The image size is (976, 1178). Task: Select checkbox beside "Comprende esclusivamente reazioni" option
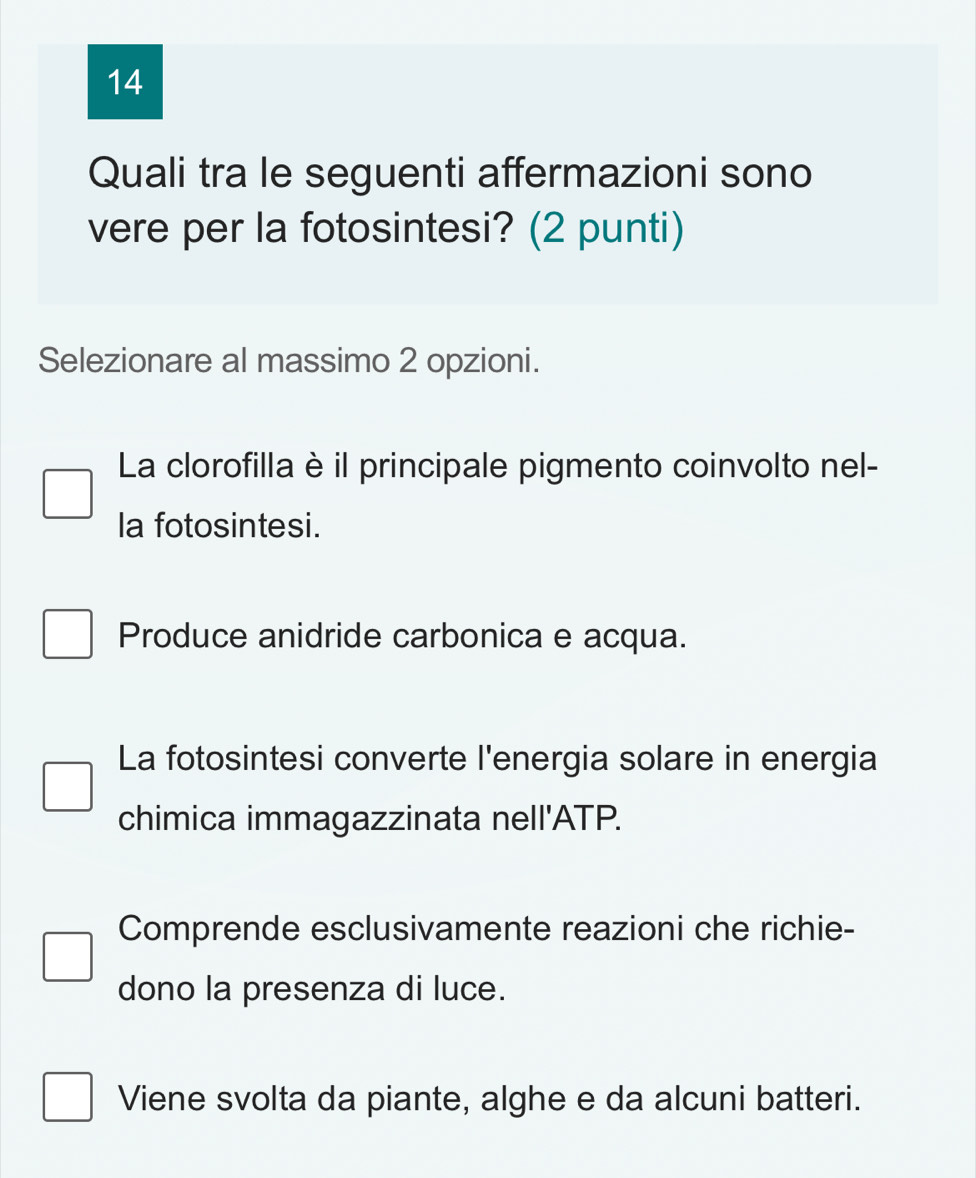(68, 957)
